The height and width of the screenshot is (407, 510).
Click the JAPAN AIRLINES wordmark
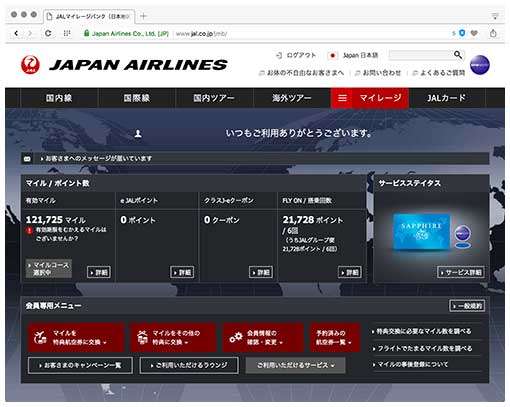click(x=138, y=65)
